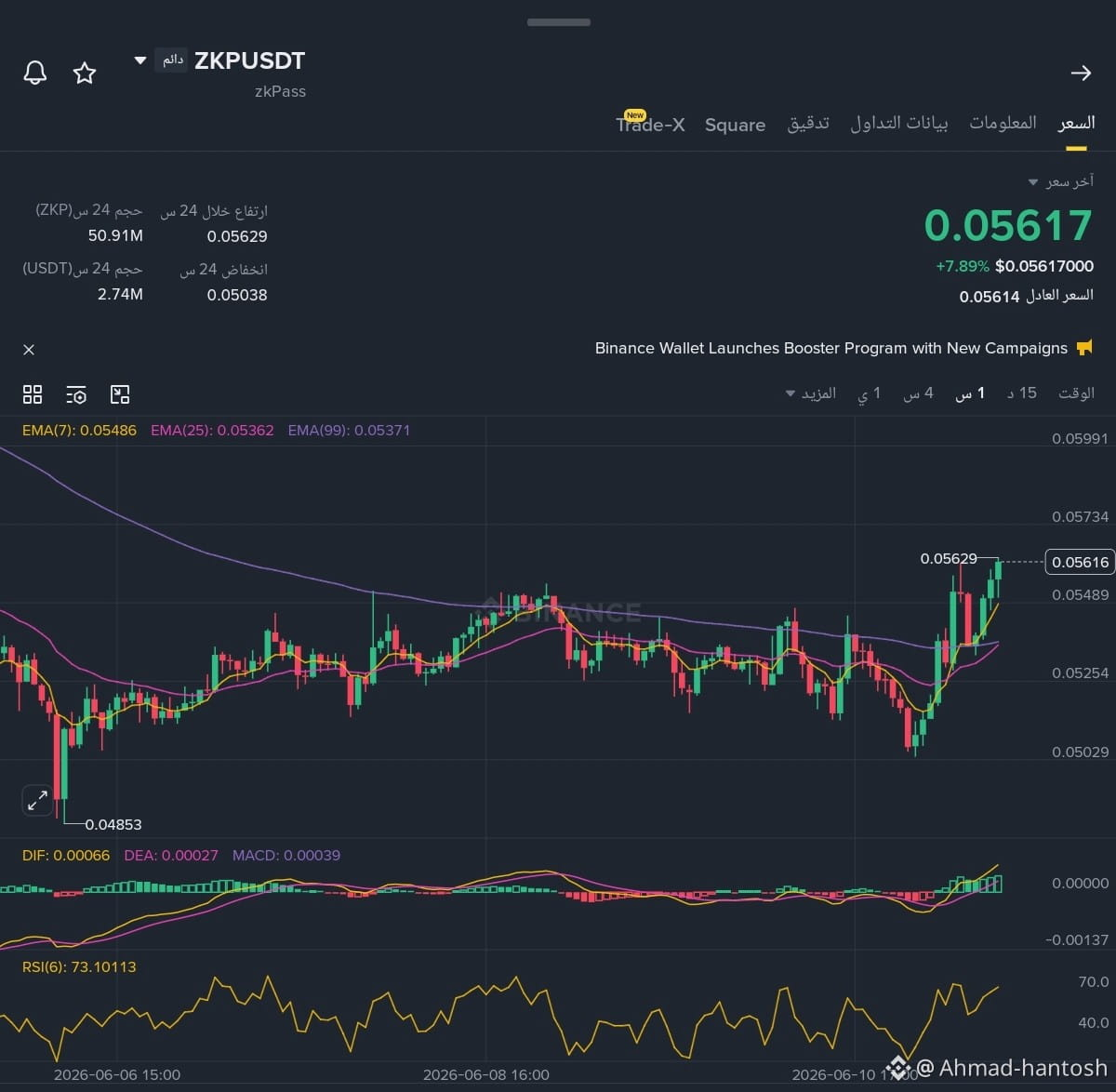
Task: Select the 1 ي daily timeframe
Action: point(869,393)
